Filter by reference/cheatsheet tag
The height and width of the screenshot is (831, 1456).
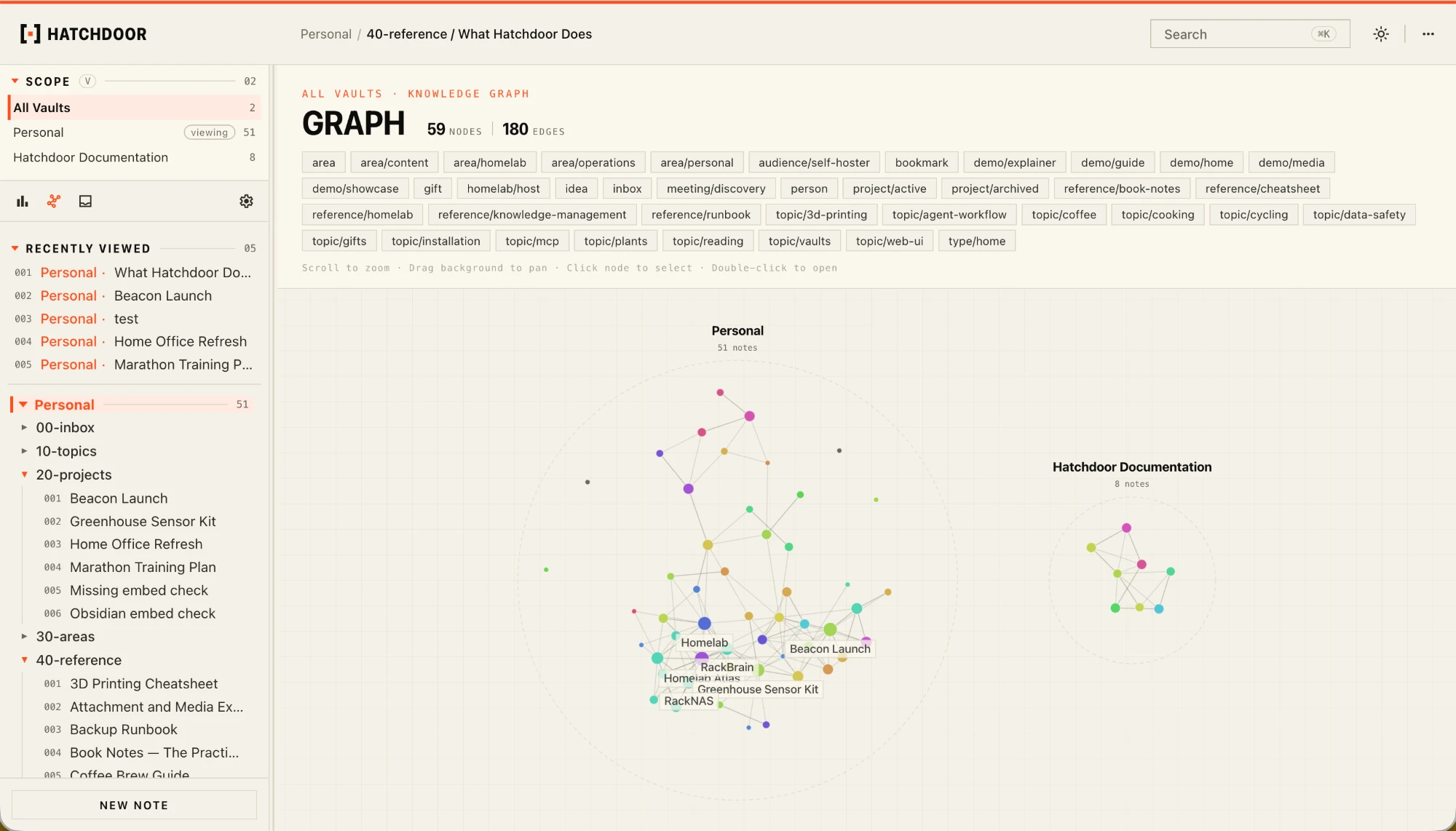pyautogui.click(x=1262, y=189)
